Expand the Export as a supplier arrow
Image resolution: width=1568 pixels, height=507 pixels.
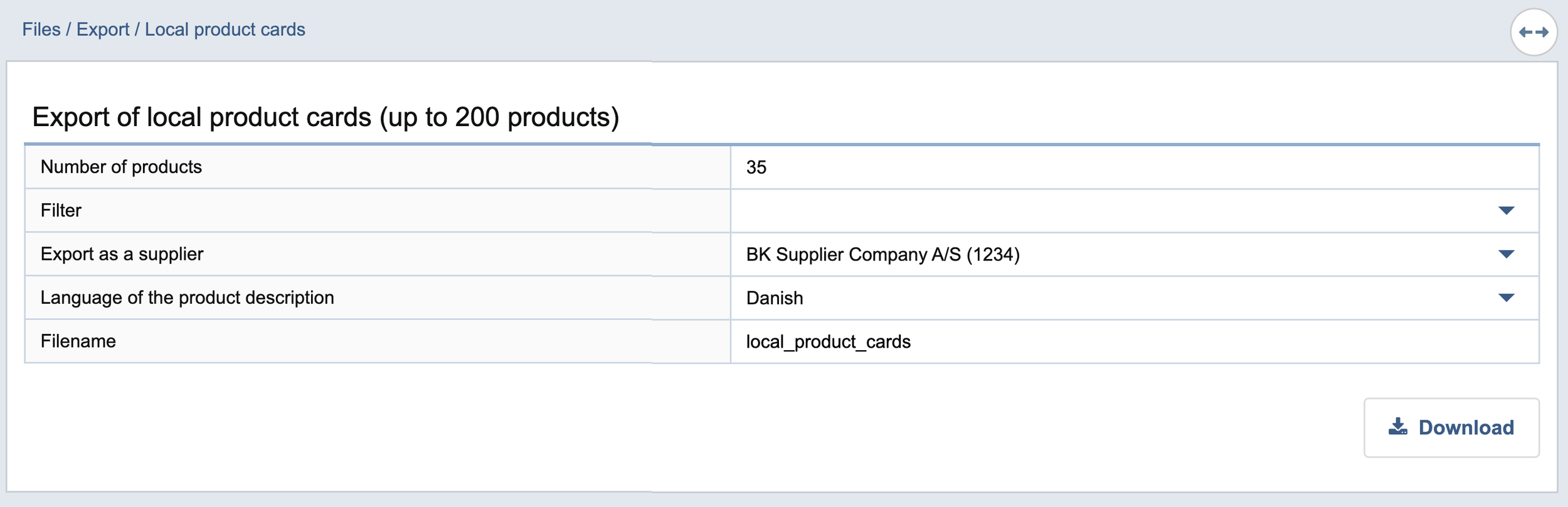pos(1506,254)
